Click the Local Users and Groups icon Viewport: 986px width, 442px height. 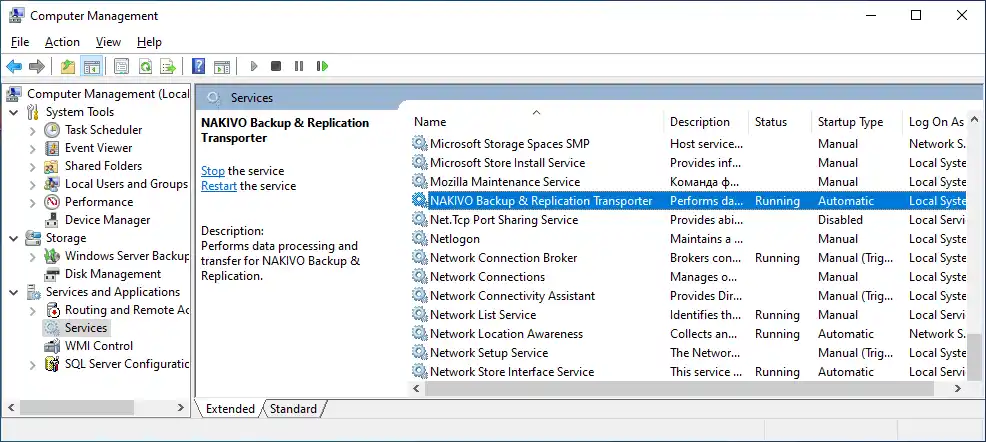pyautogui.click(x=52, y=184)
